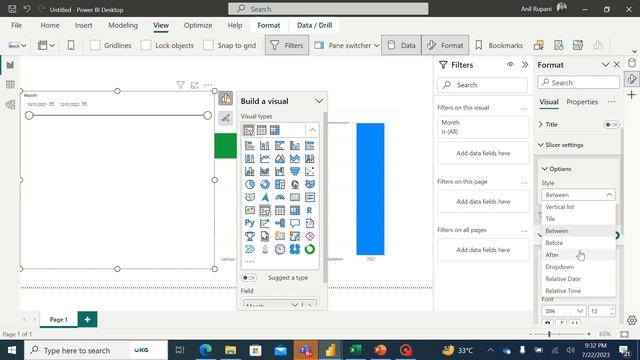
Task: Select the Slicer visual type
Action: 265,210
